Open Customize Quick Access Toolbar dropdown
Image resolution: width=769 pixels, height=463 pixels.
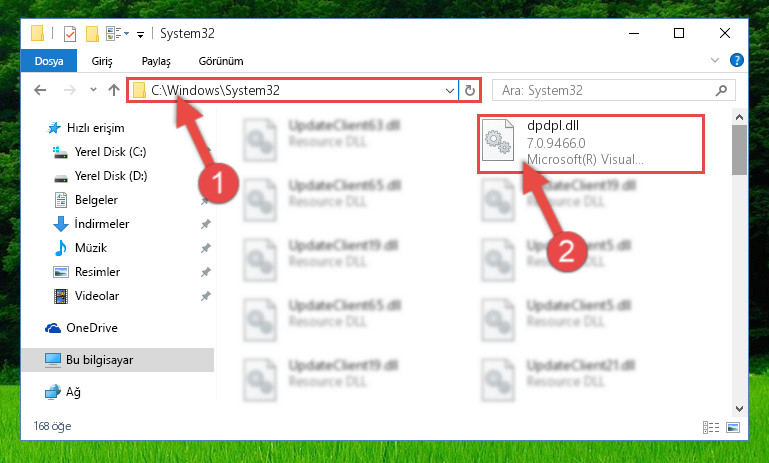[x=140, y=34]
